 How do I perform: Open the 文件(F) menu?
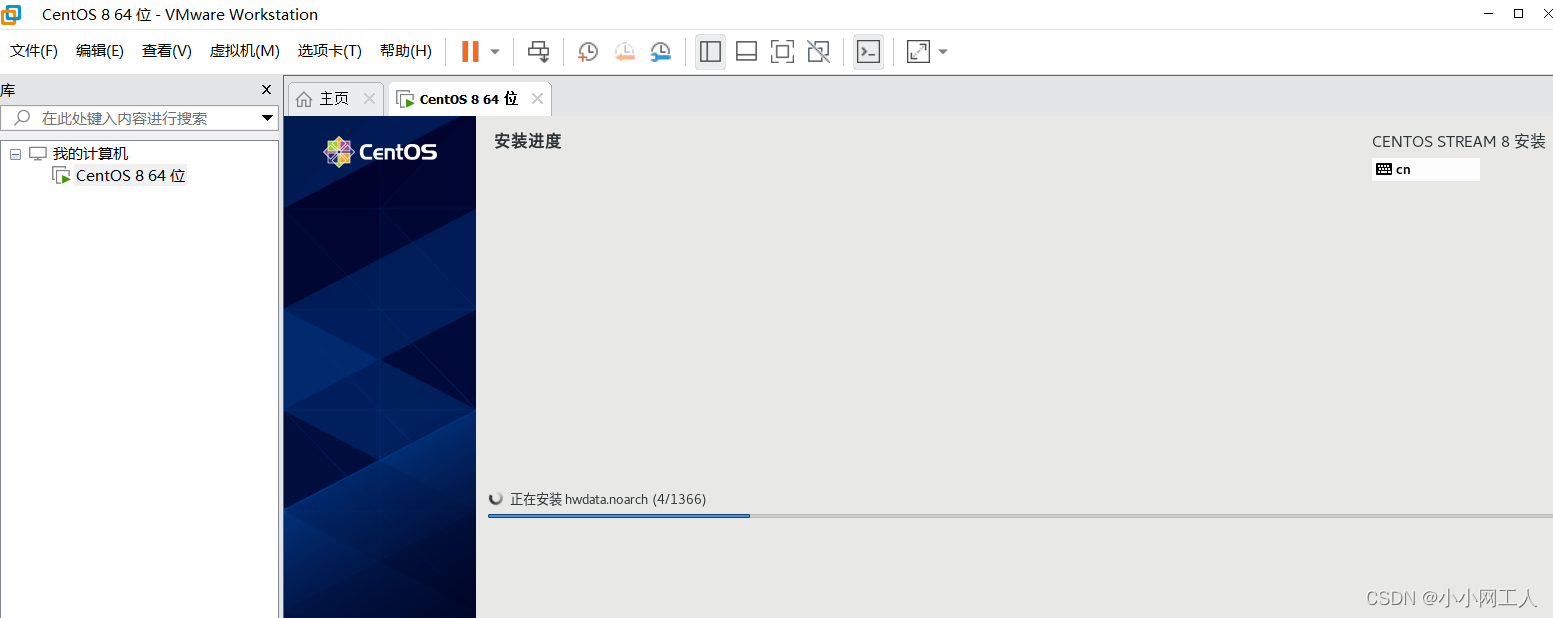click(x=34, y=51)
